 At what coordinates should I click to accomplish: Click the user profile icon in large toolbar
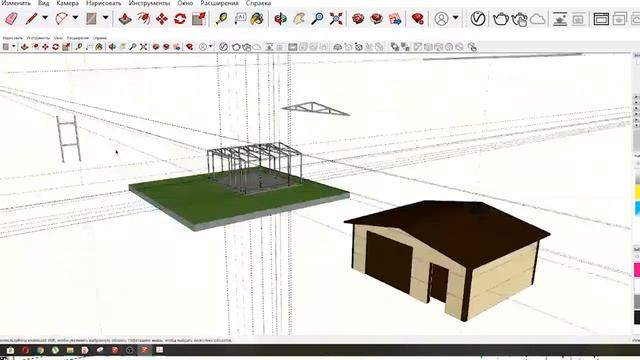(441, 19)
